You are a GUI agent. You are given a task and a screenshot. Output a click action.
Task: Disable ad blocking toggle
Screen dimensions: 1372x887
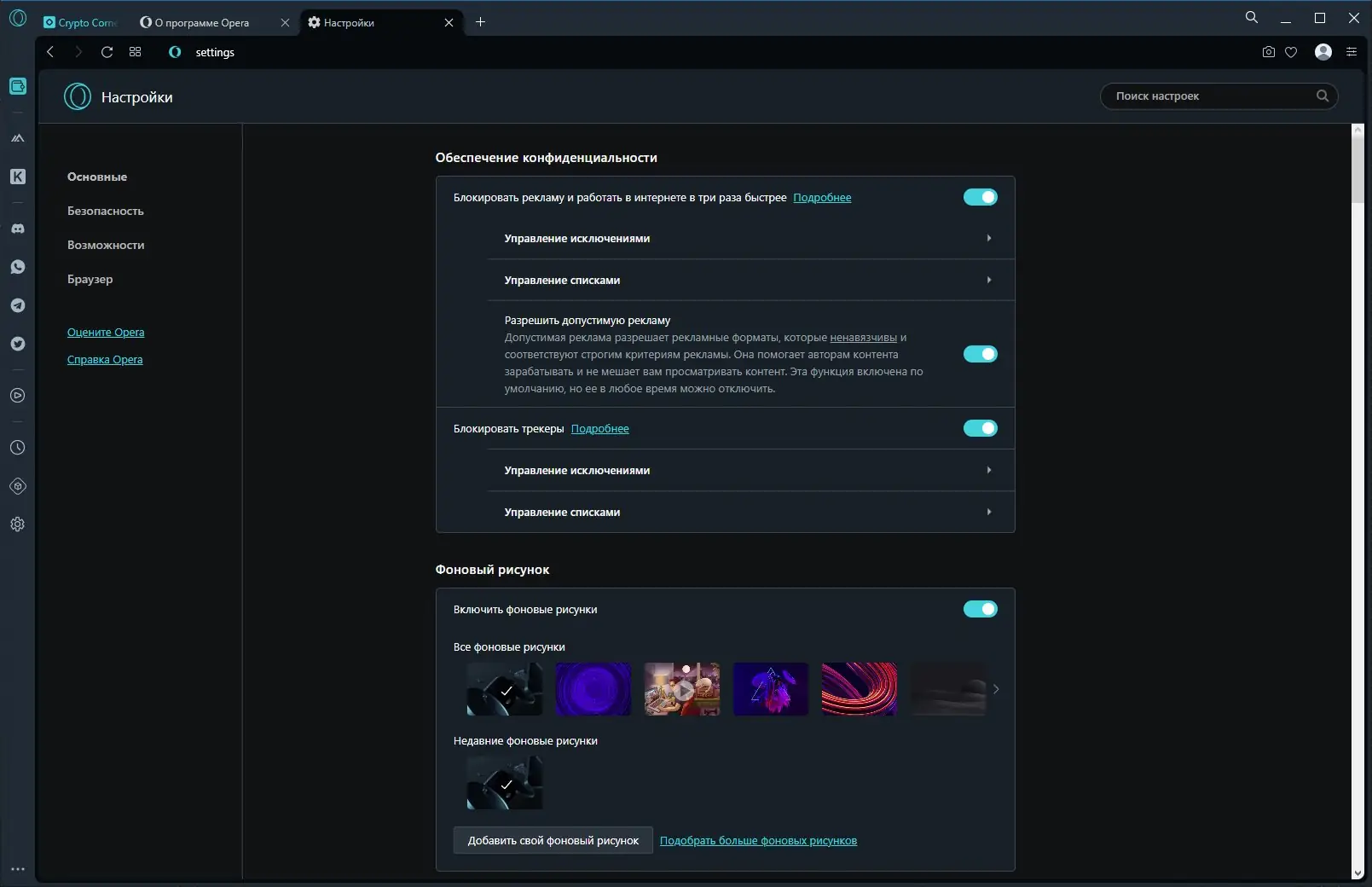point(981,197)
